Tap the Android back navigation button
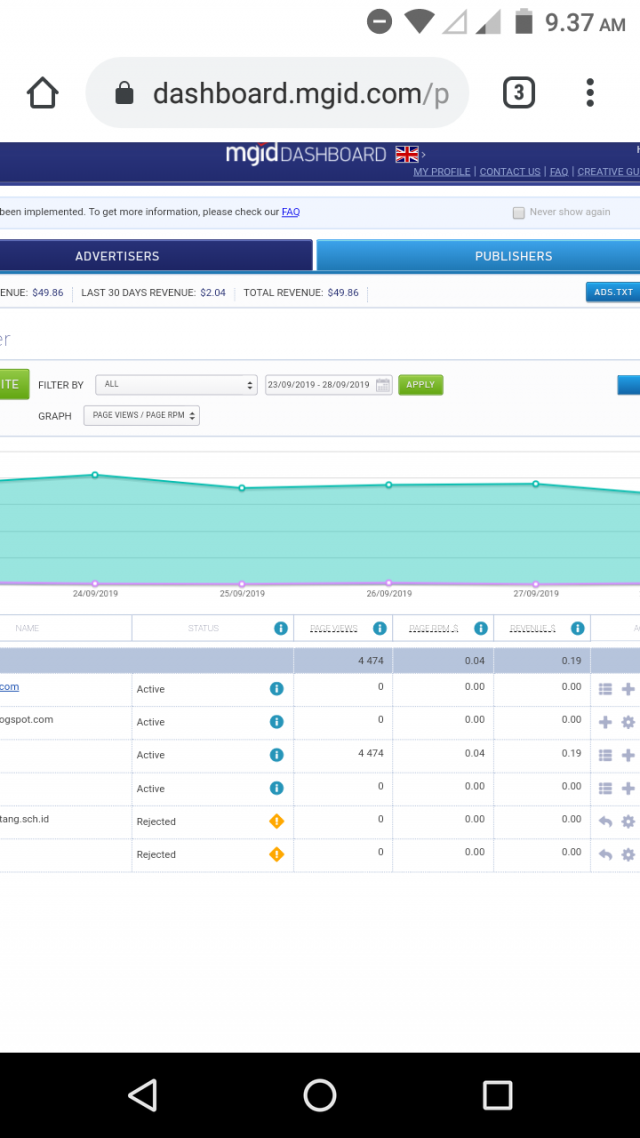Image resolution: width=640 pixels, height=1138 pixels. coord(143,1094)
